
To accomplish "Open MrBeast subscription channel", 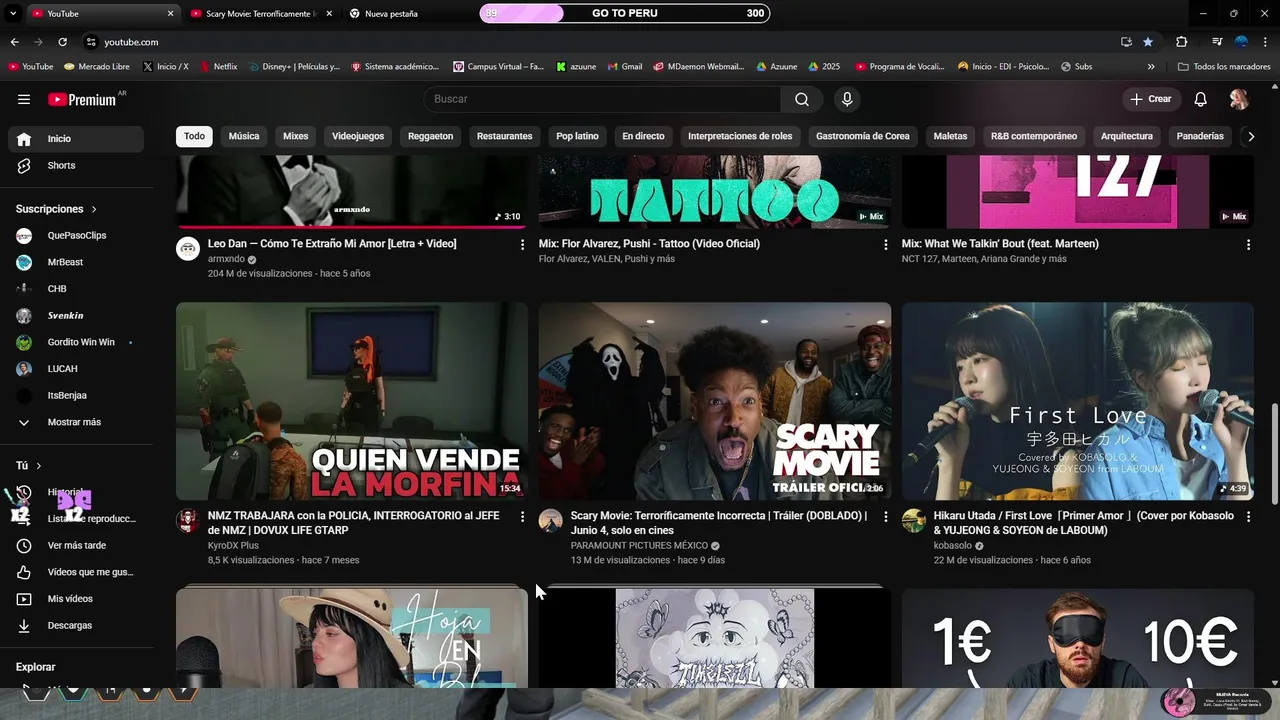I will [x=76, y=262].
